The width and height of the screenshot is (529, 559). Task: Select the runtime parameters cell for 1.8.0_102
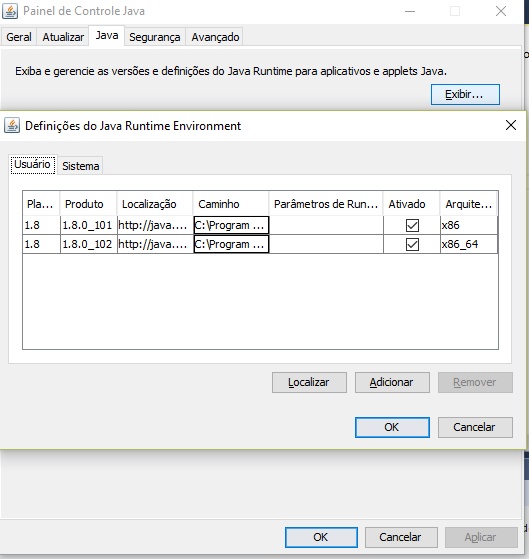(x=326, y=244)
